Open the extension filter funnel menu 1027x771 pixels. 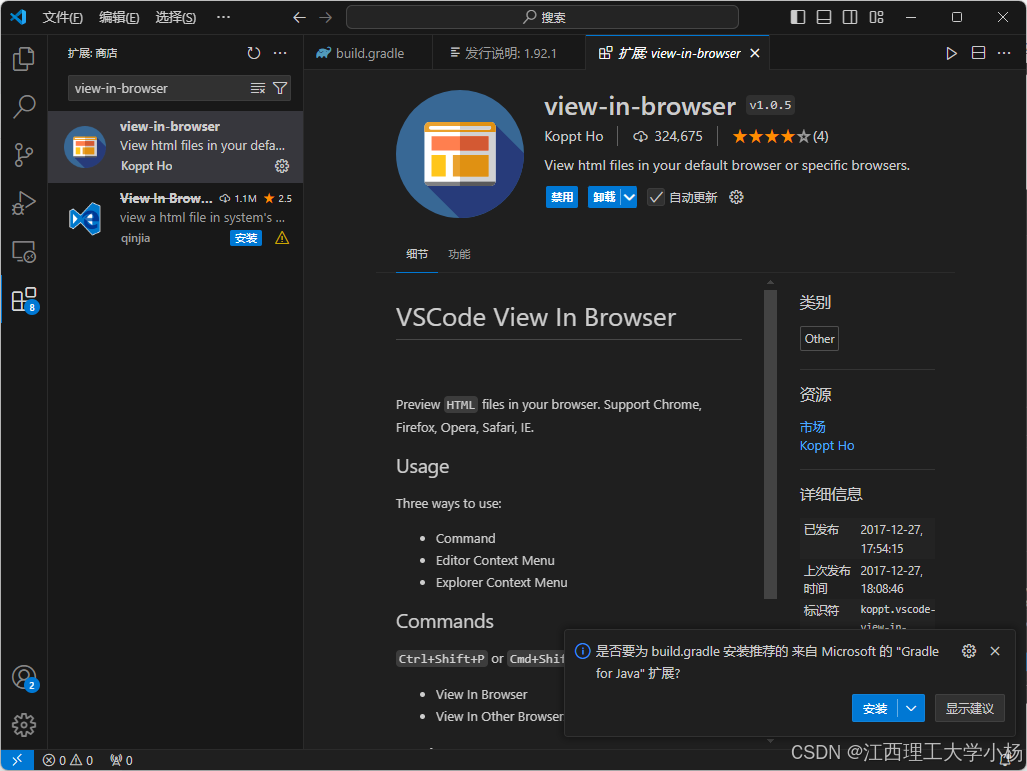click(280, 88)
